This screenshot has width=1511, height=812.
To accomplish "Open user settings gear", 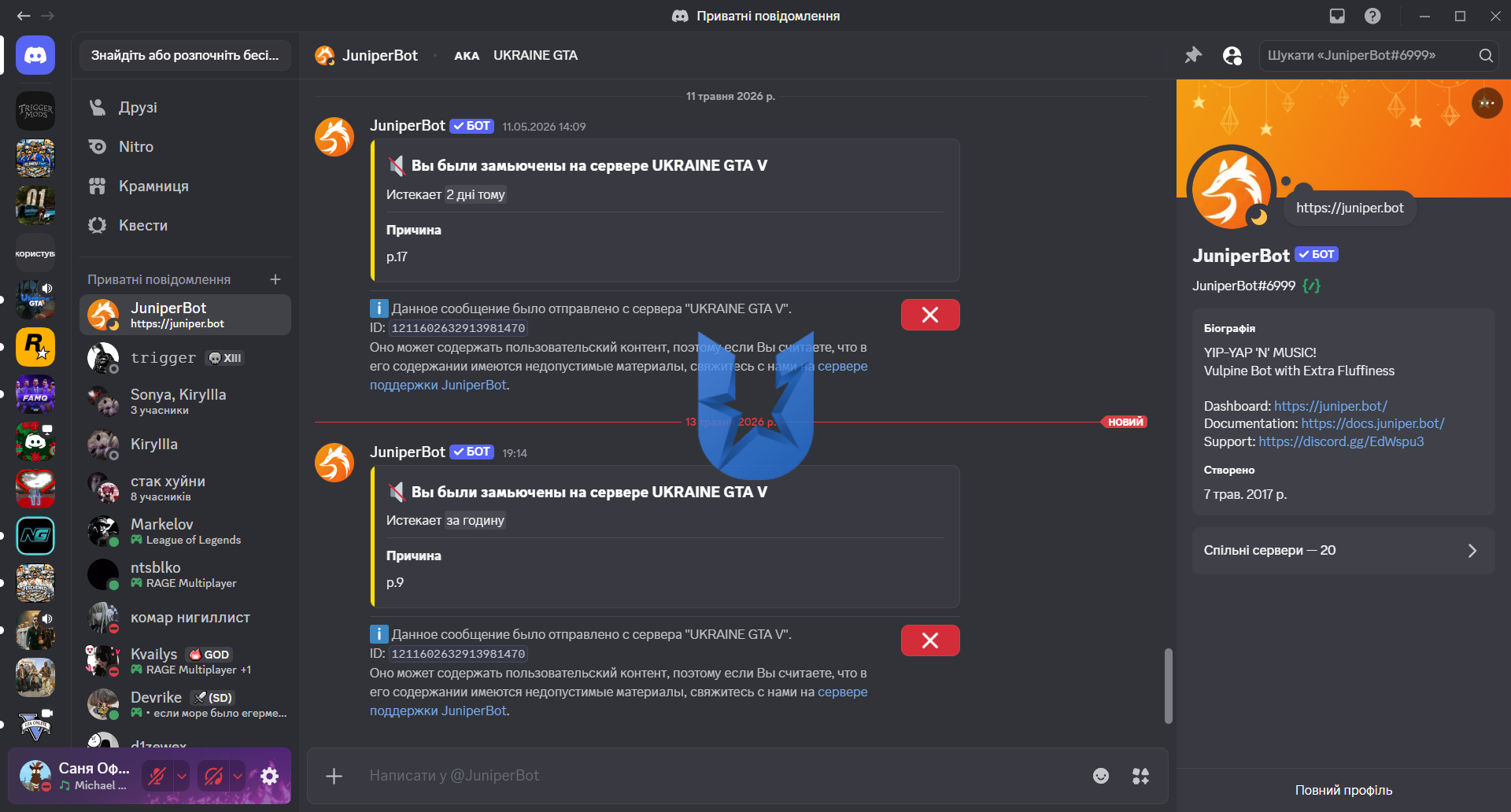I will pyautogui.click(x=269, y=776).
